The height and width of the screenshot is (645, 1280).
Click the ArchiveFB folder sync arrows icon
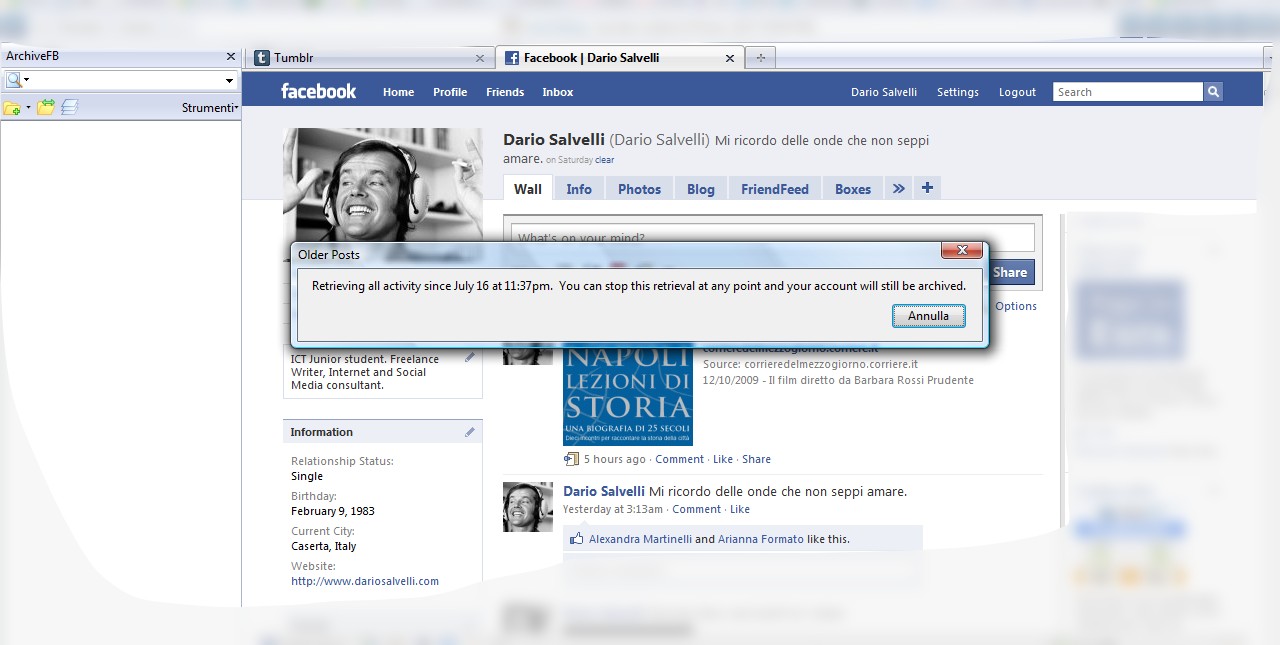pyautogui.click(x=46, y=108)
